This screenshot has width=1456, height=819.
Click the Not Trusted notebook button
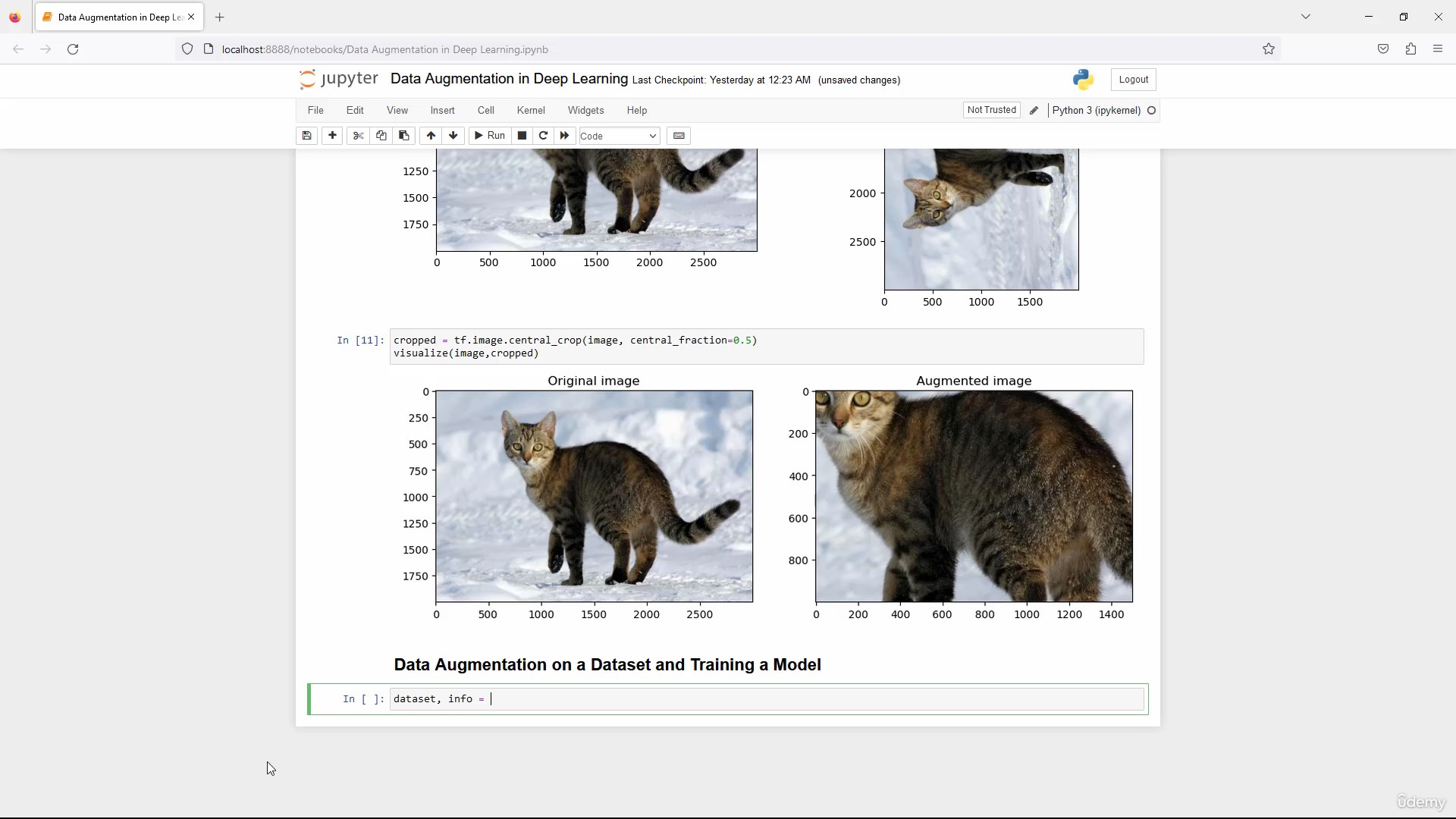pyautogui.click(x=991, y=110)
